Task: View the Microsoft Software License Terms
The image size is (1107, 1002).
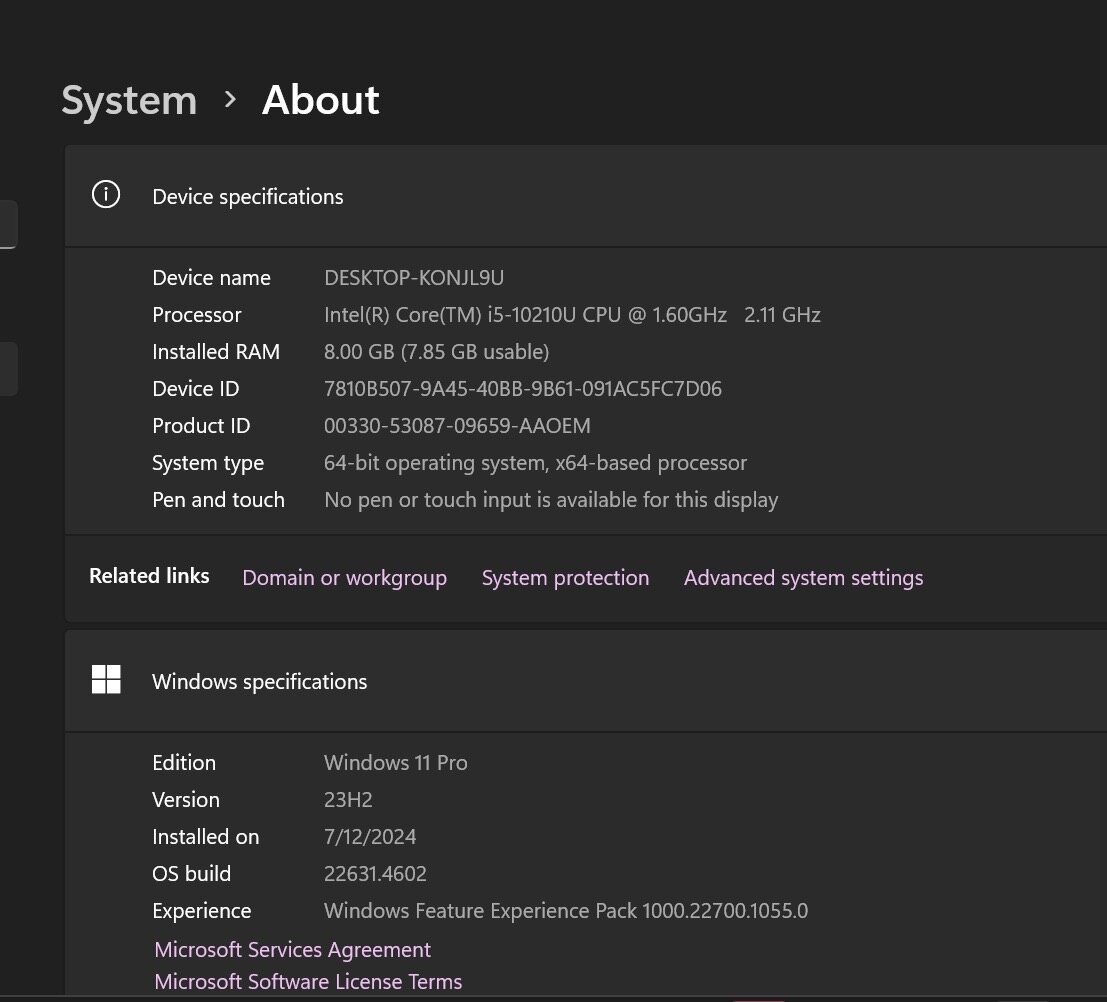Action: coord(307,981)
